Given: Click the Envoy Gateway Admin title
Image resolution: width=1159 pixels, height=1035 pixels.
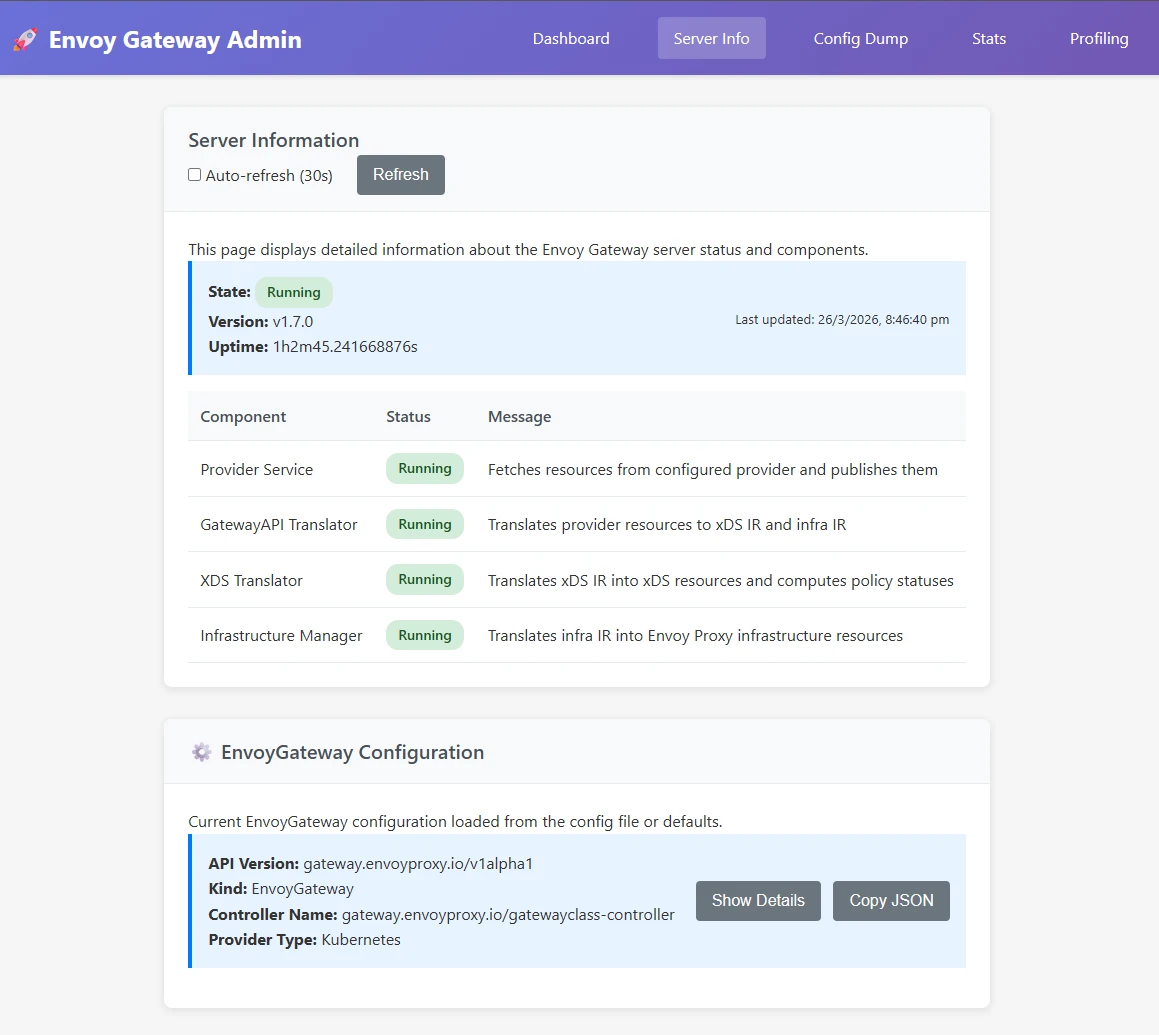Looking at the screenshot, I should coord(176,39).
